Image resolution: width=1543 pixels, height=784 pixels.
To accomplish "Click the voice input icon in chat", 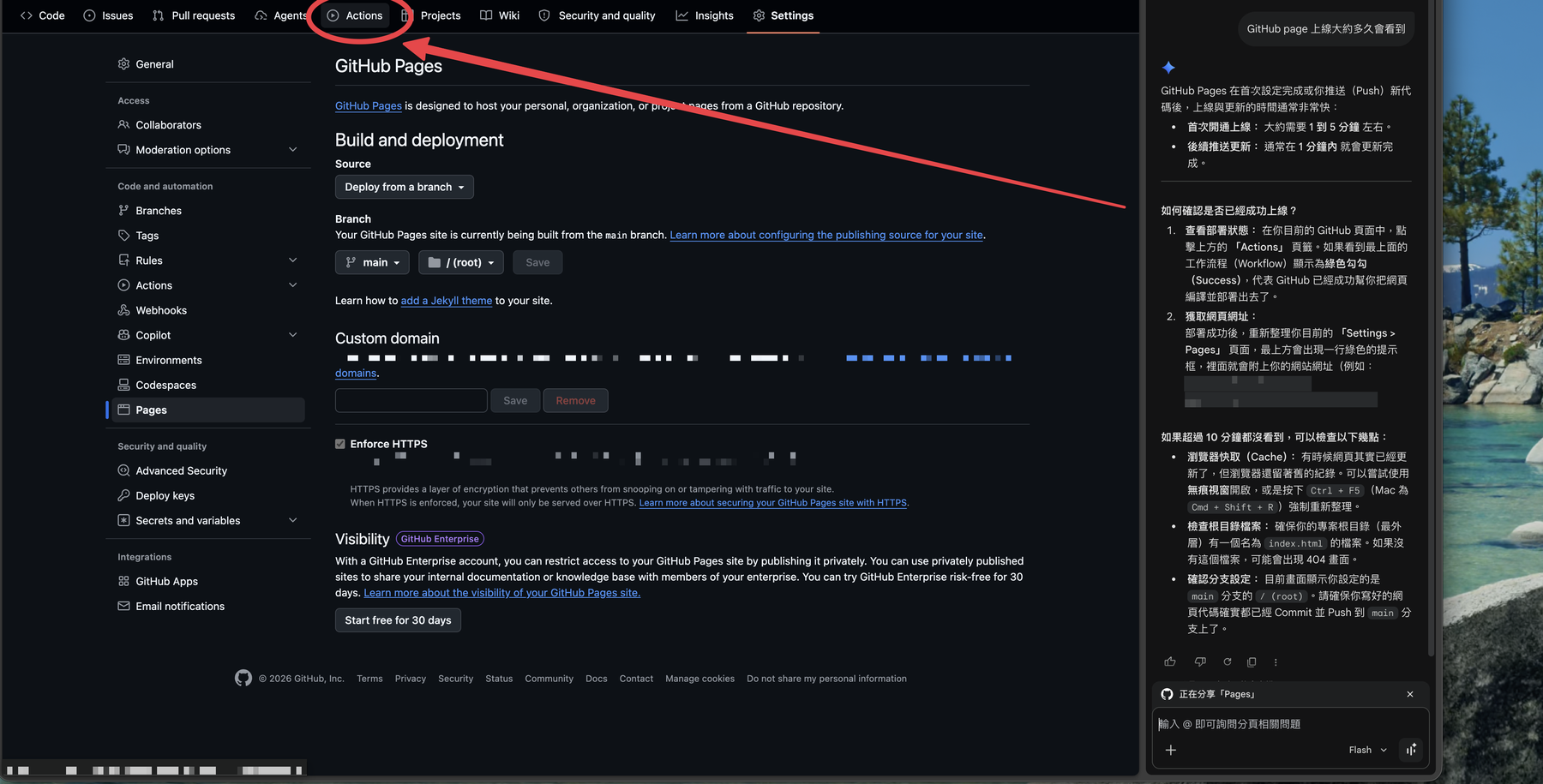I will pyautogui.click(x=1411, y=750).
